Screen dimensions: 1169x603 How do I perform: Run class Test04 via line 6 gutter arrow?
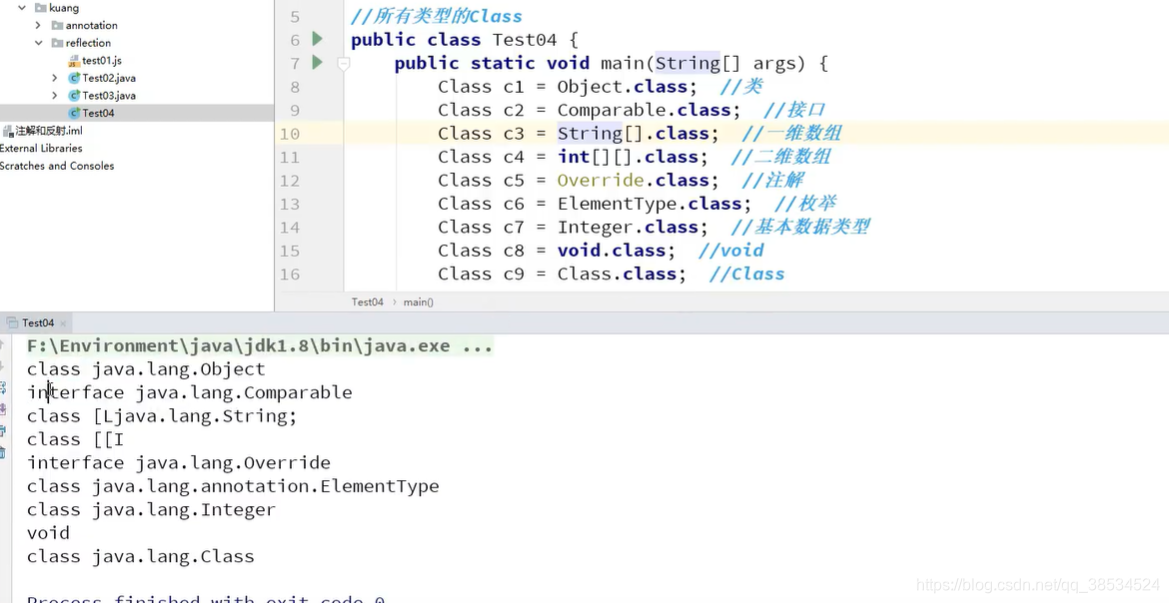pyautogui.click(x=317, y=39)
